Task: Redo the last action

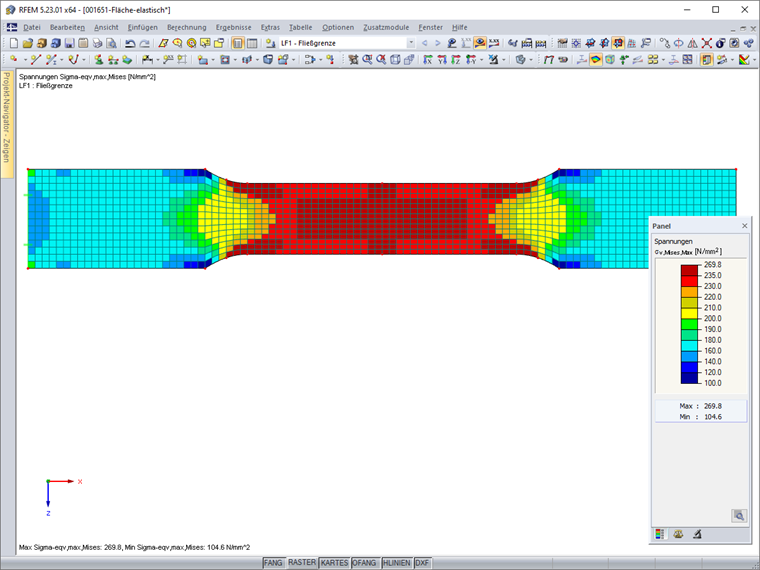Action: pyautogui.click(x=144, y=43)
